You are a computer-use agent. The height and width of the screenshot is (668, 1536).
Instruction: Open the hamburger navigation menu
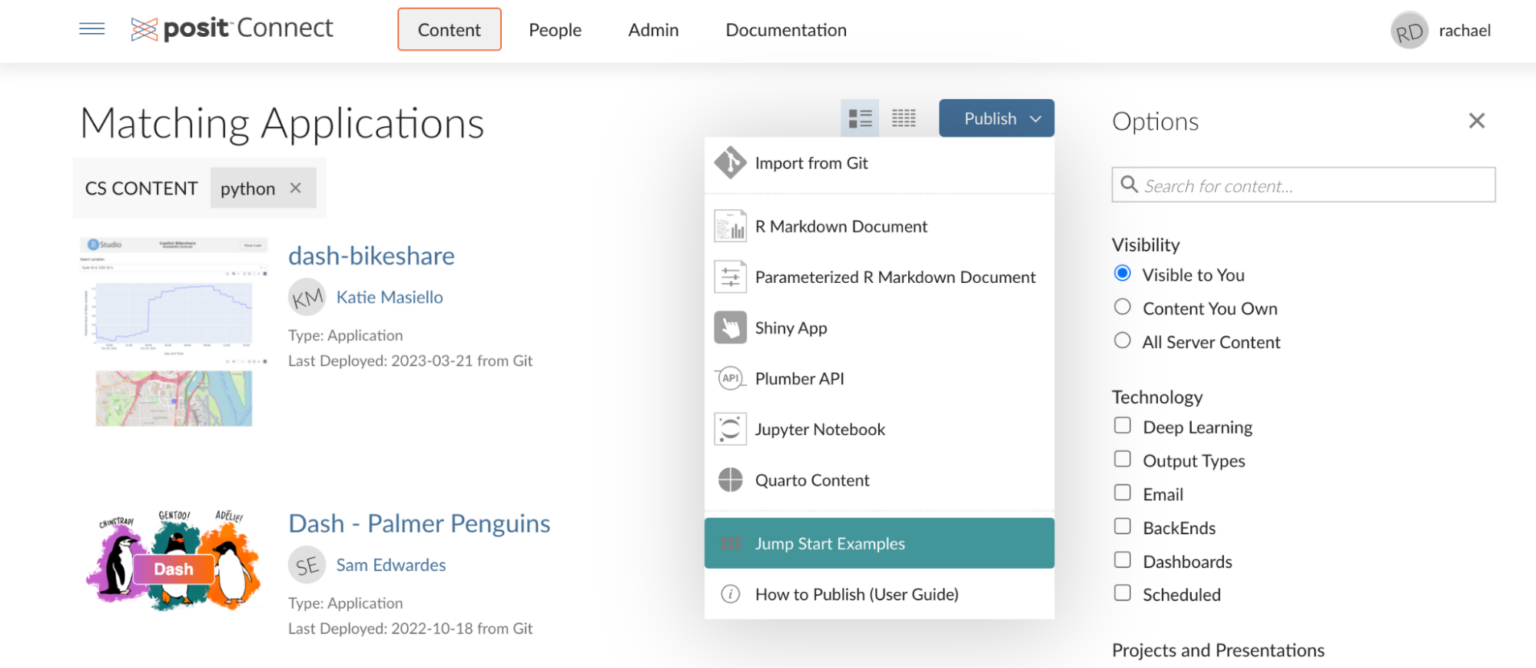pos(92,29)
